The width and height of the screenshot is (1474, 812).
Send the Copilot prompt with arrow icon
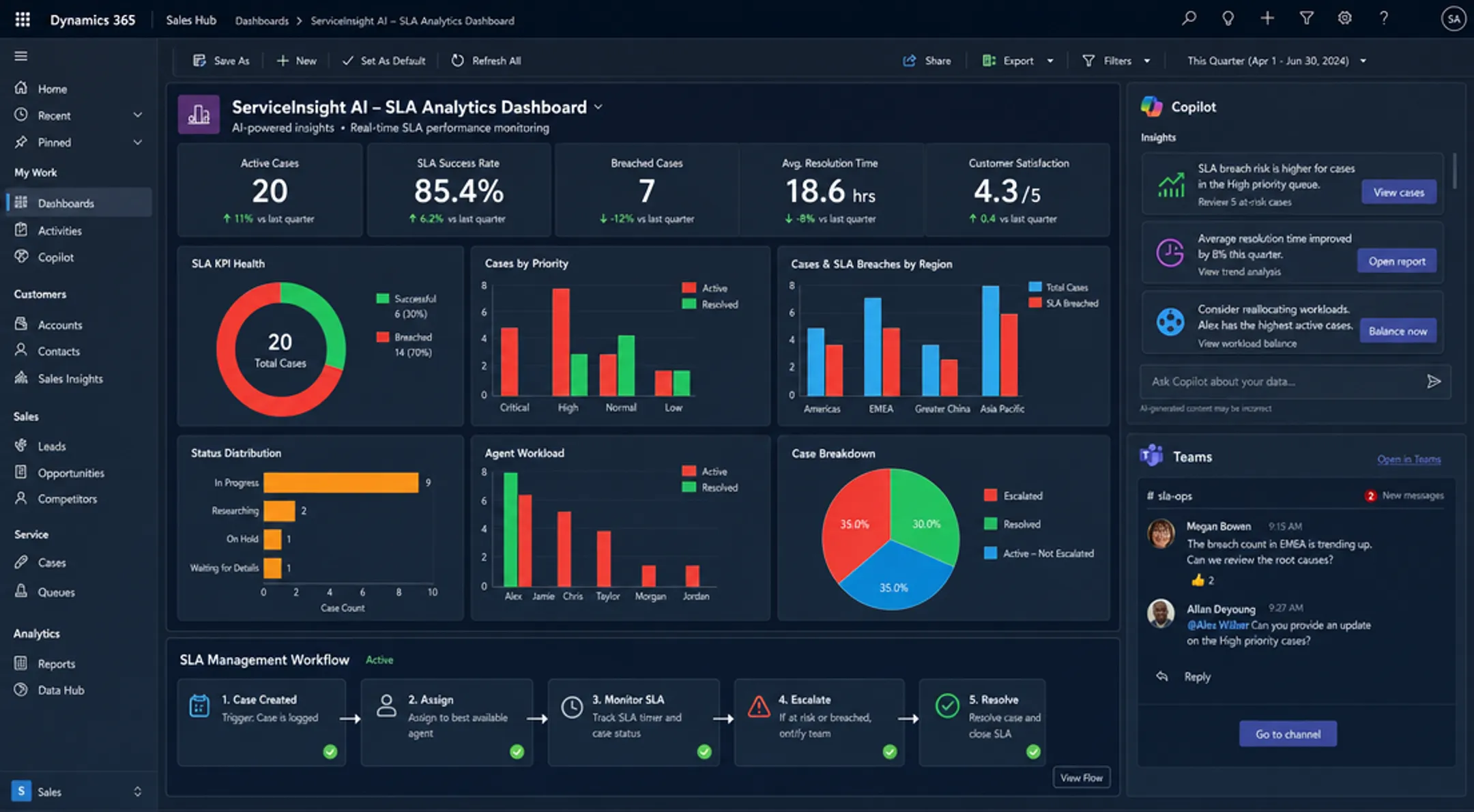[1434, 381]
